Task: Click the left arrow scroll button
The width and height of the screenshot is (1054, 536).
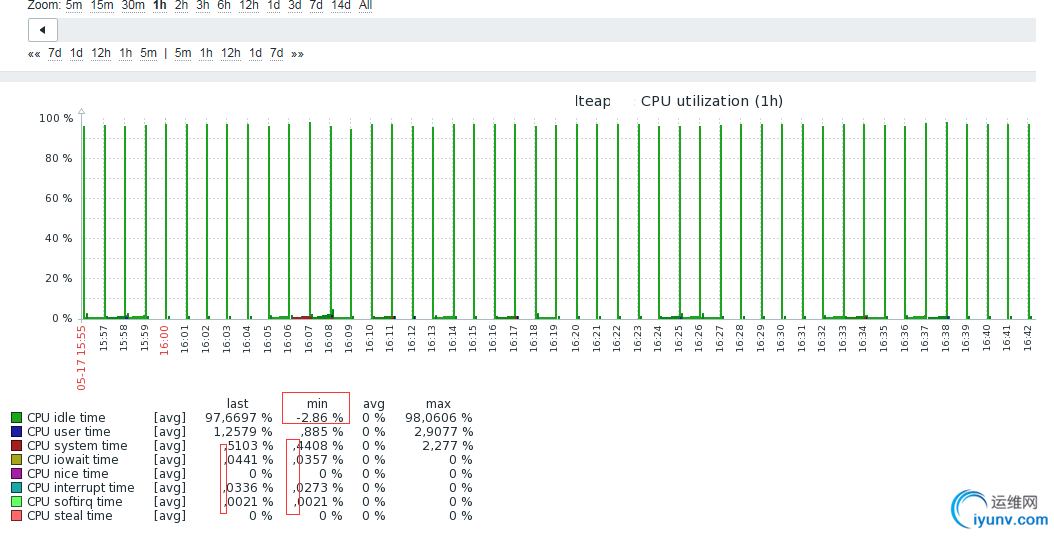Action: (x=42, y=30)
